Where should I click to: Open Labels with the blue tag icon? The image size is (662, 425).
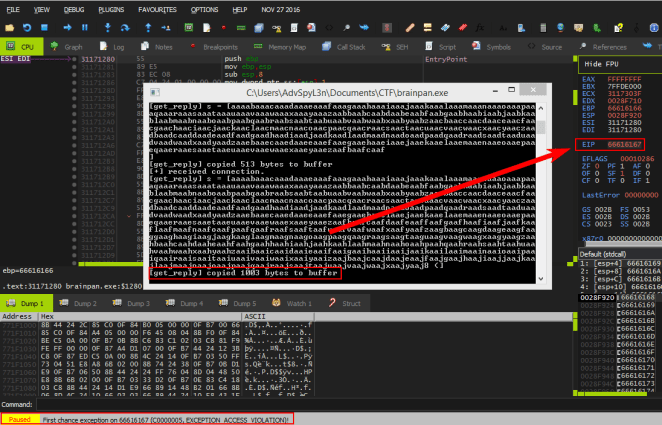point(445,28)
